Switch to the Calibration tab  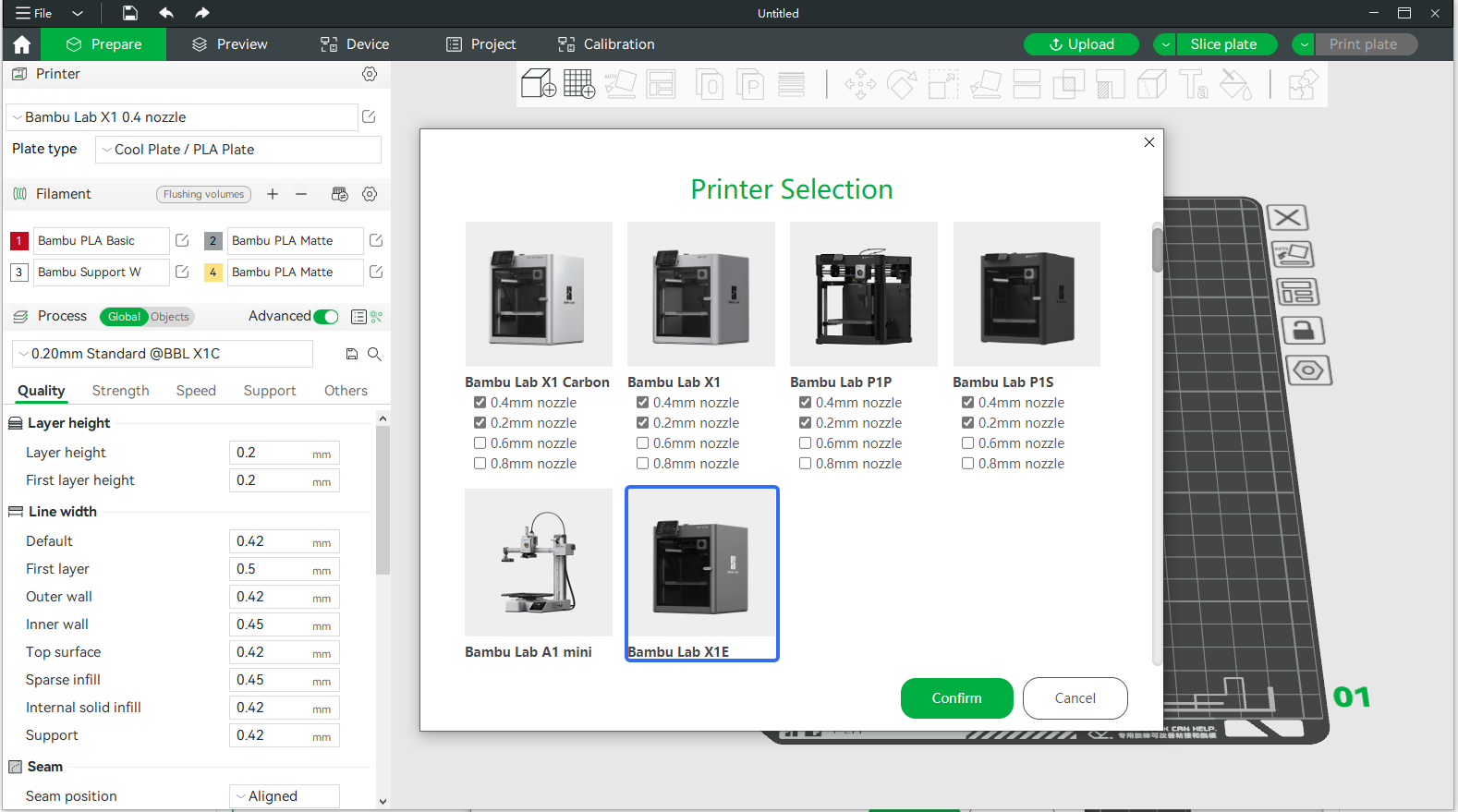[x=606, y=44]
